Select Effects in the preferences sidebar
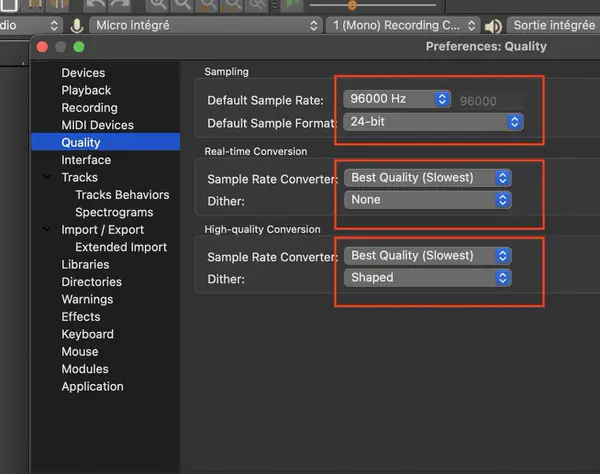Image resolution: width=600 pixels, height=474 pixels. (81, 317)
